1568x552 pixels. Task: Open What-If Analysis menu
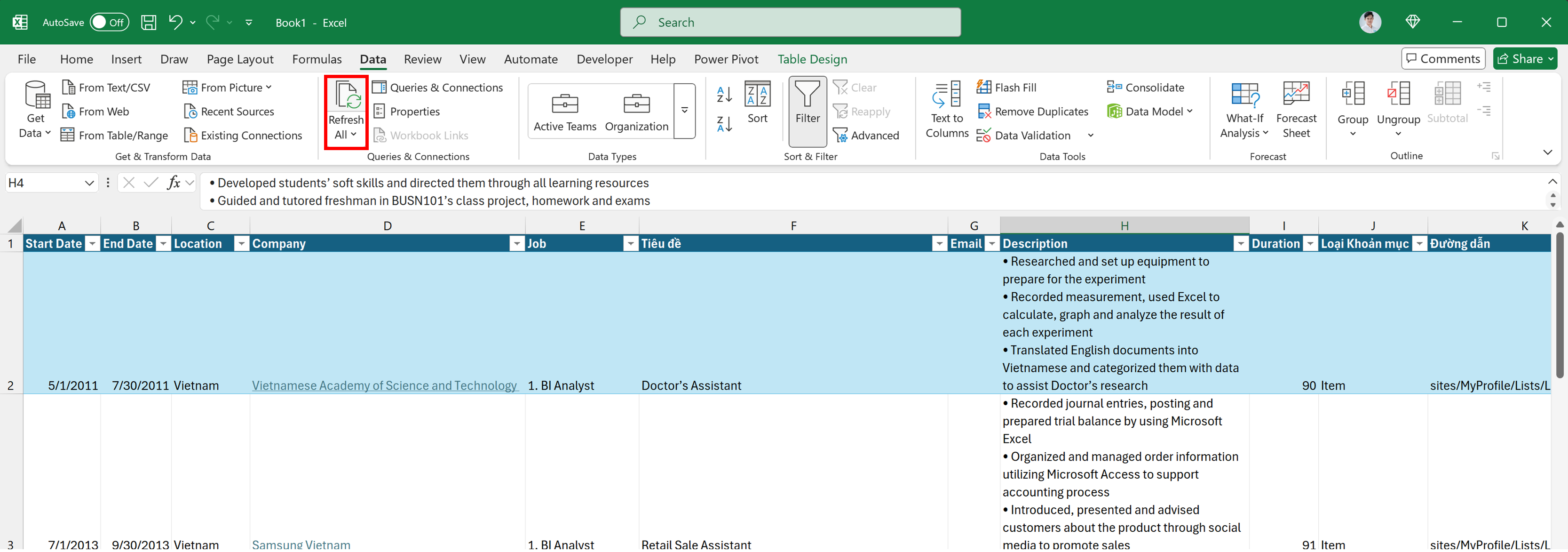pyautogui.click(x=1244, y=110)
